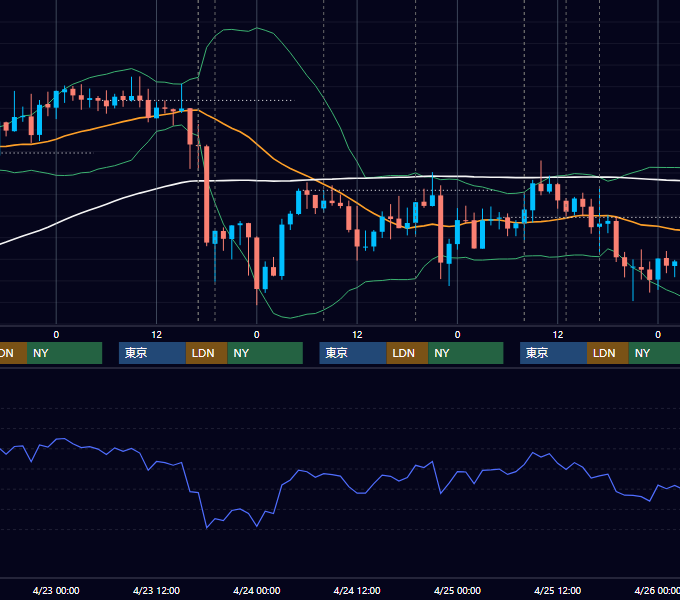Select the LDN session block on 4/23
The width and height of the screenshot is (680, 600).
pos(206,353)
